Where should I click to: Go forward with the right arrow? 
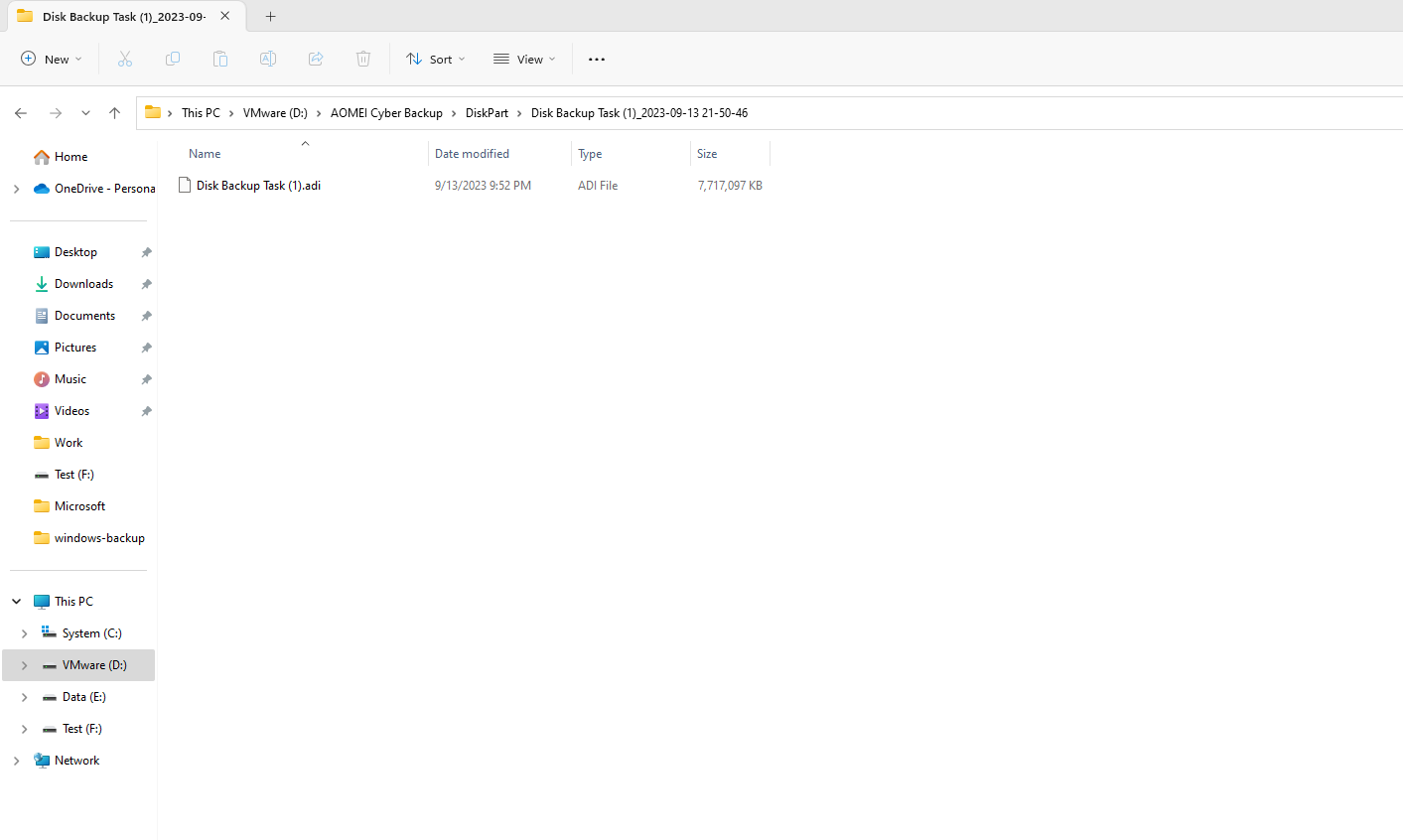pos(56,113)
